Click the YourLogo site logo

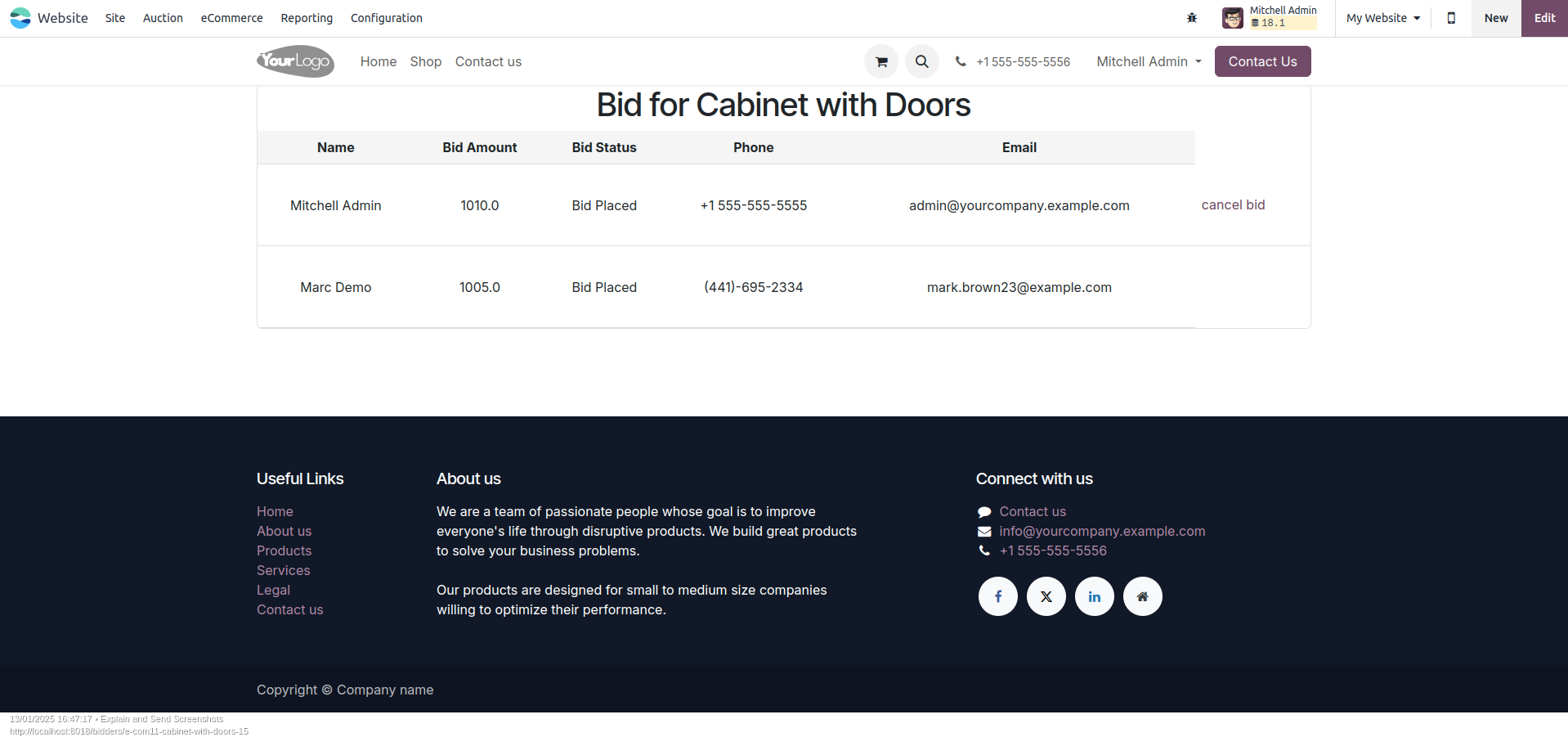point(296,61)
